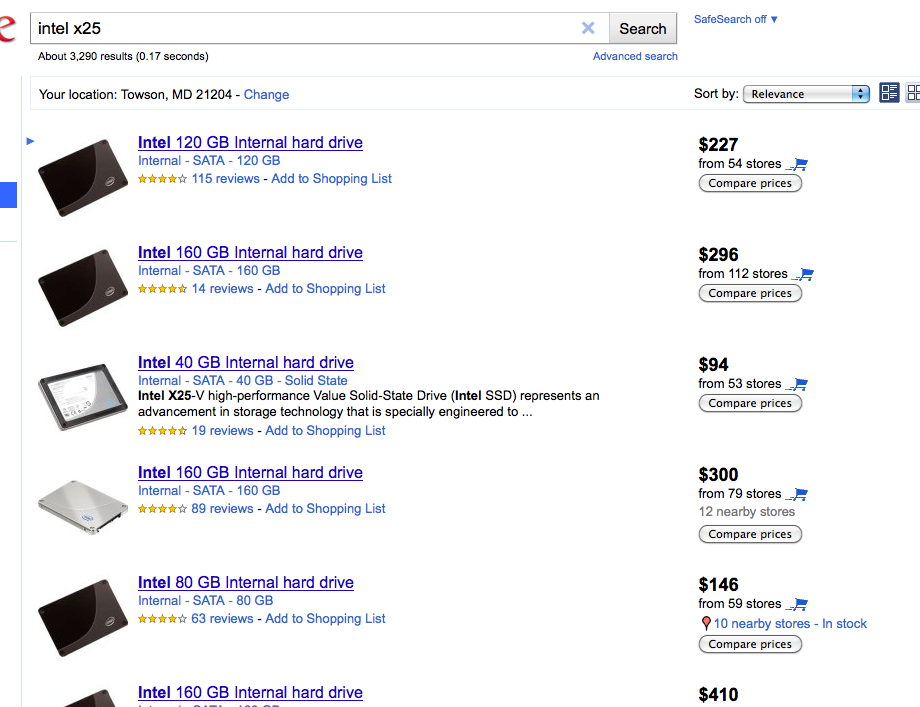This screenshot has width=920, height=707.
Task: Open Intel 120 GB Internal hard drive link
Action: coord(250,143)
